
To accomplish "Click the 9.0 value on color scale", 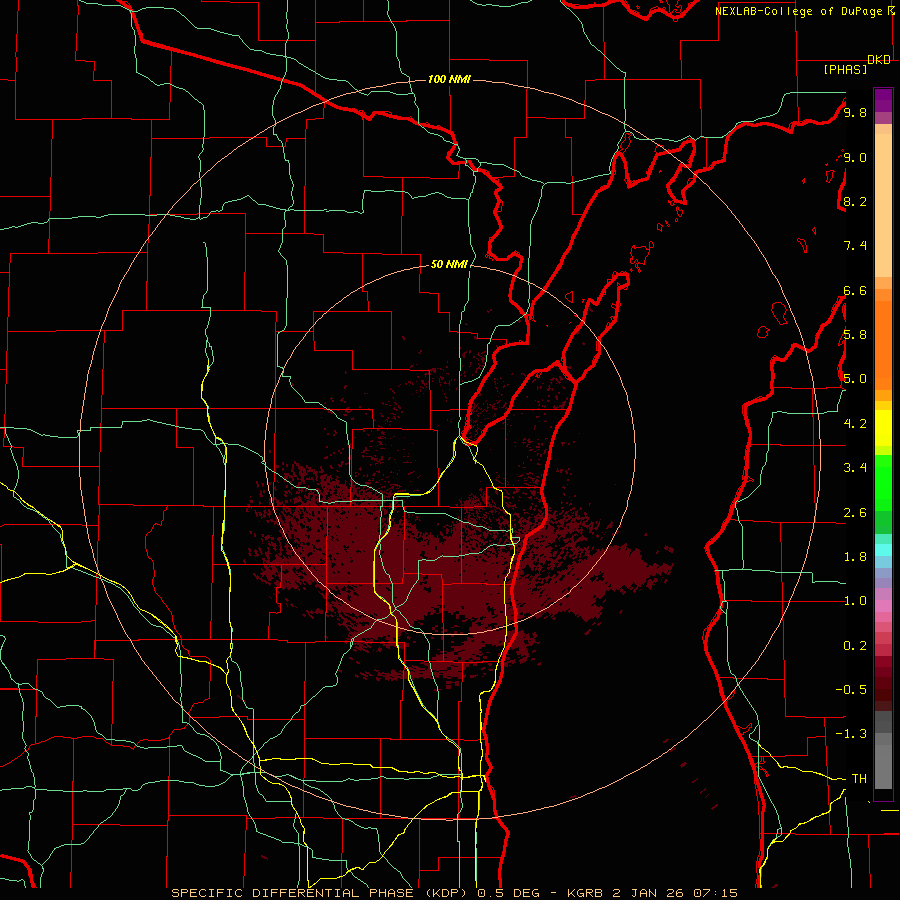I will pos(855,157).
